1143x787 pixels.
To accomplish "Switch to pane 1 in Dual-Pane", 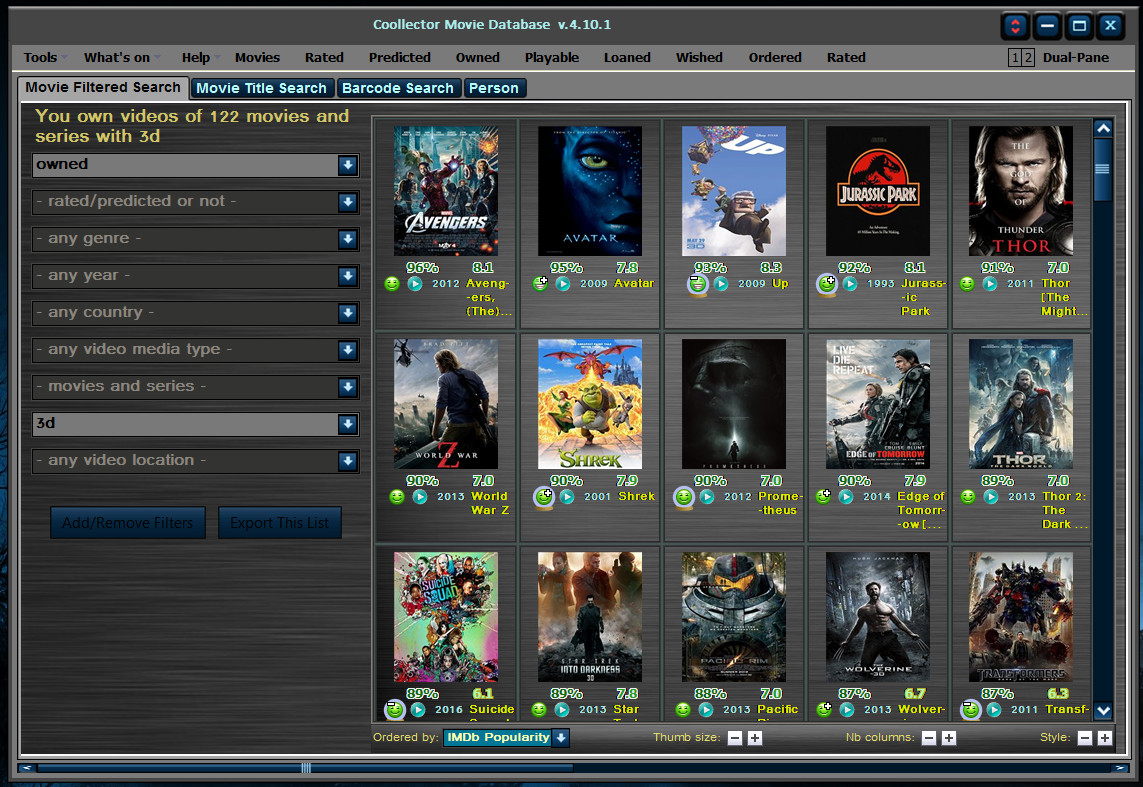I will [x=1014, y=58].
